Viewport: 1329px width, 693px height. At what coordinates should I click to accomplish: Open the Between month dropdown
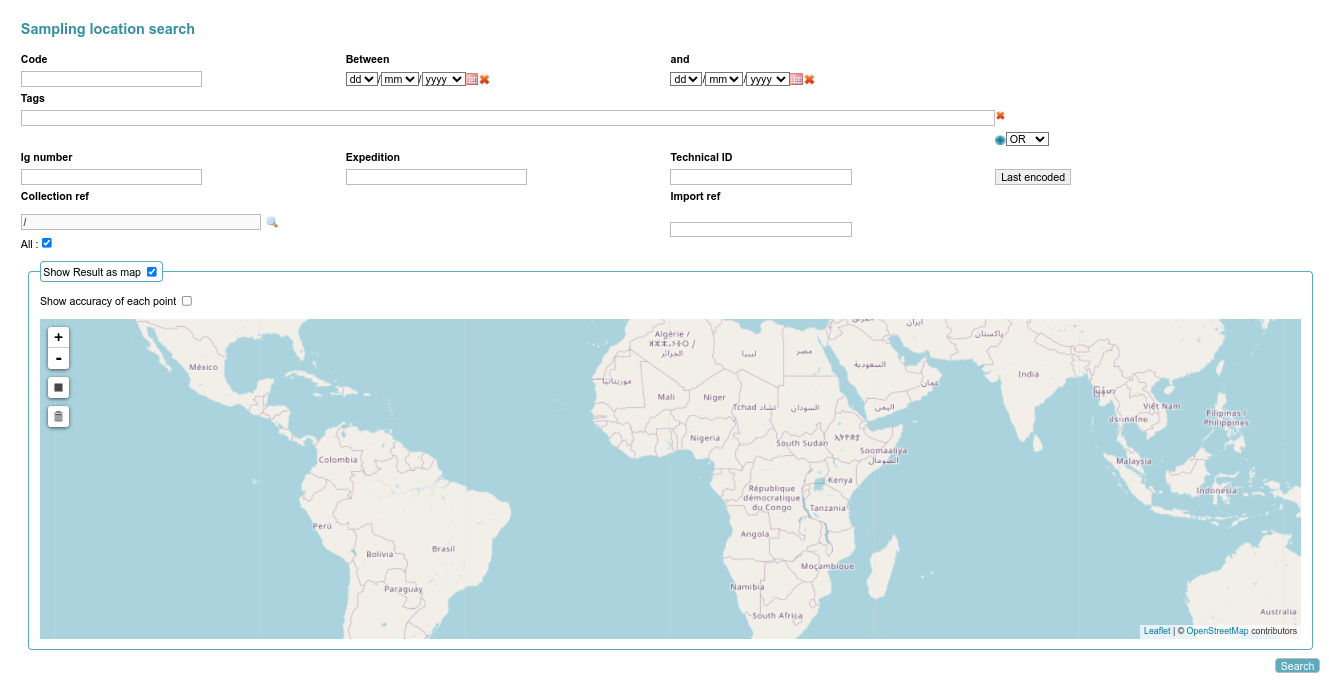(x=399, y=79)
